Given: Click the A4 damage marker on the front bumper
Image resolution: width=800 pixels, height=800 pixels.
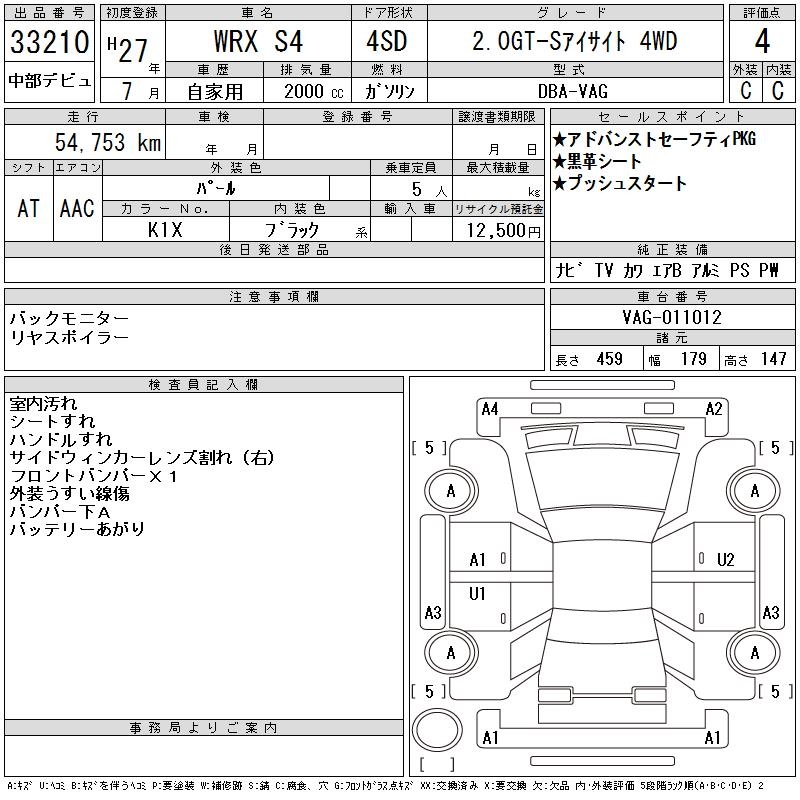Looking at the screenshot, I should click(x=490, y=409).
